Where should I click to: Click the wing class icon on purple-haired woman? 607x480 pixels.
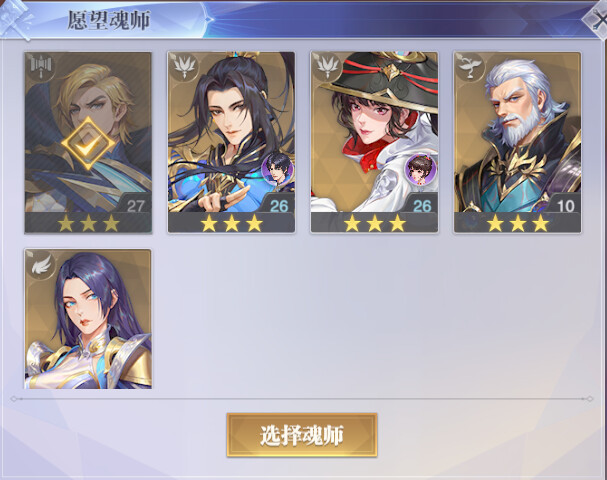[41, 264]
